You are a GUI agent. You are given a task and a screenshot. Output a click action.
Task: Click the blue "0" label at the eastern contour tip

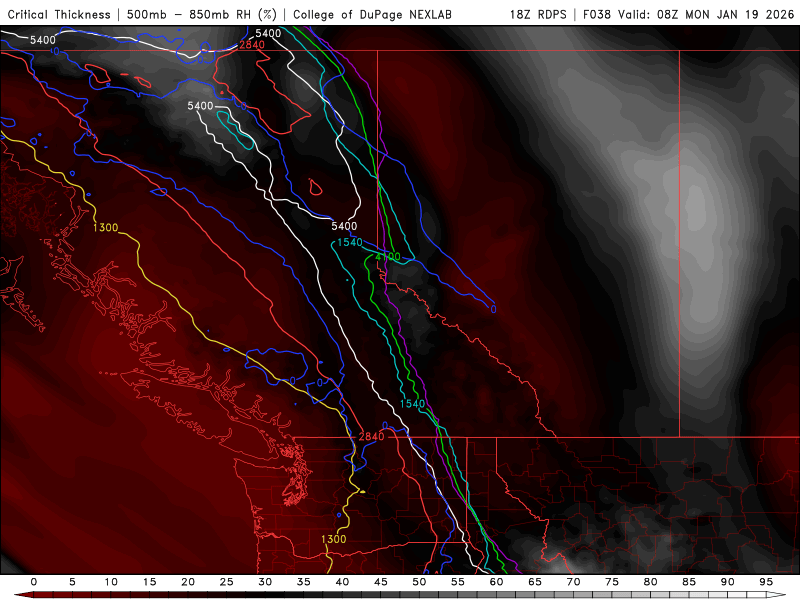493,309
